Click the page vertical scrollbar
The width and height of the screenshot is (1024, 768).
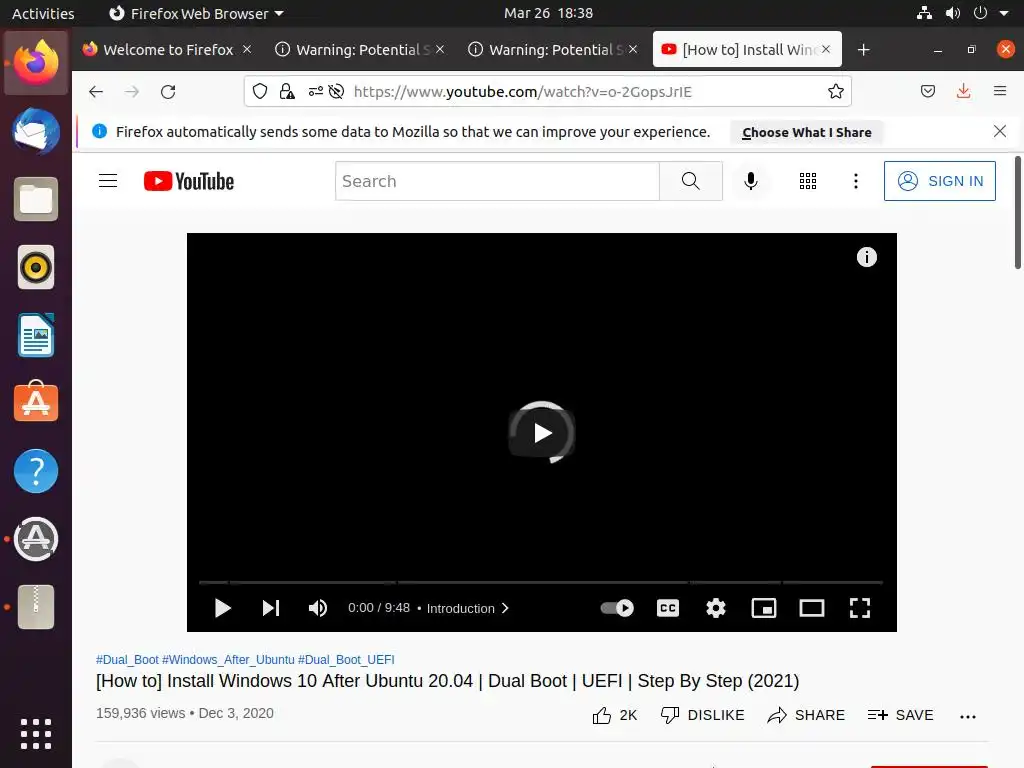1017,212
